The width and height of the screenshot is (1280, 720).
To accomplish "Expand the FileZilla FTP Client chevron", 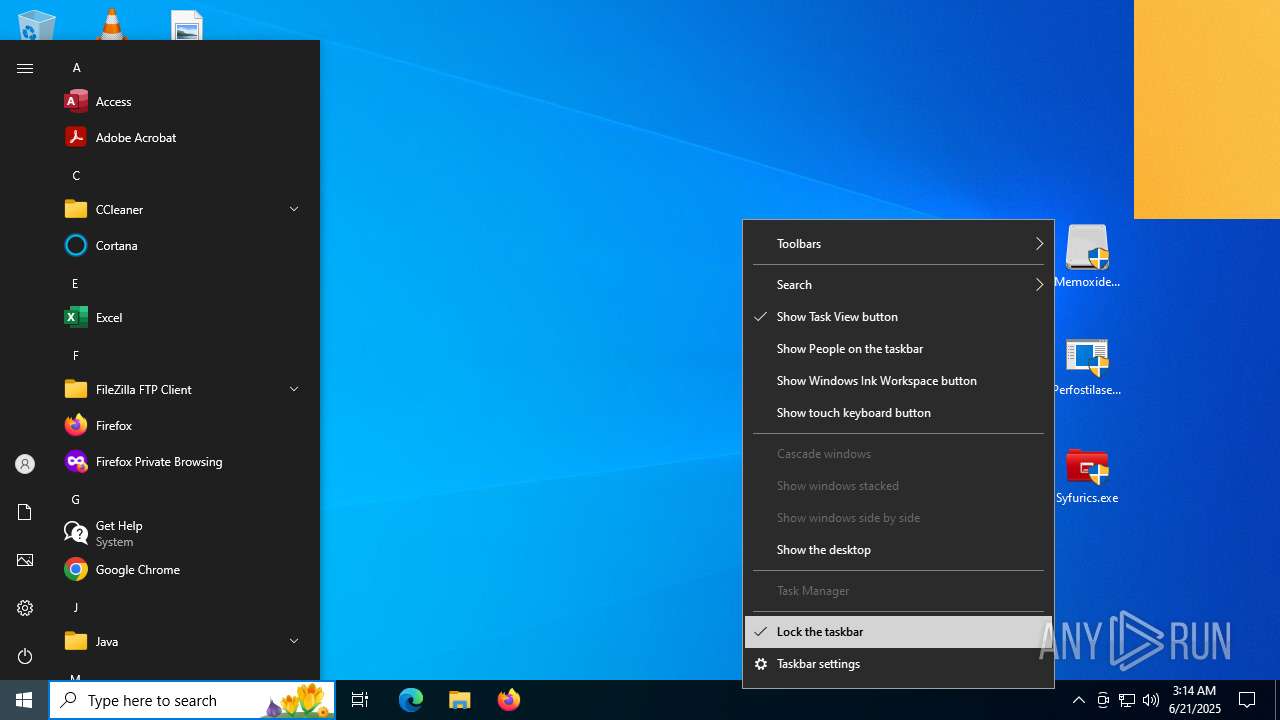I will coord(294,389).
